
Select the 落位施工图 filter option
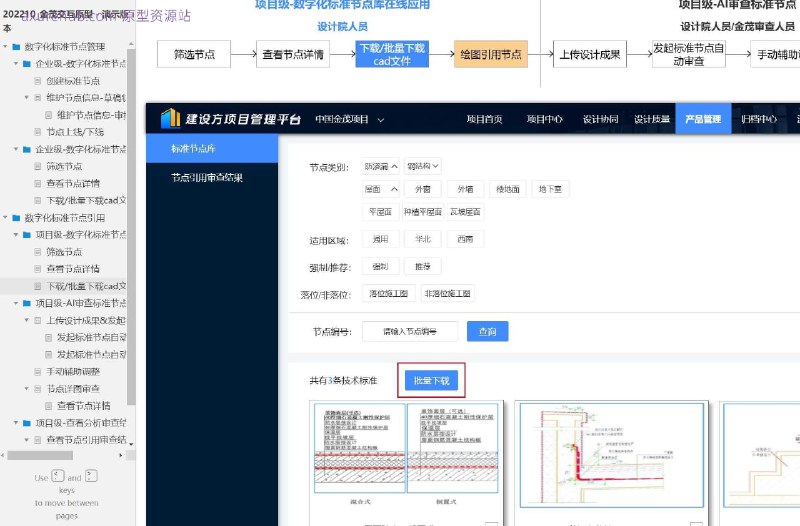pyautogui.click(x=388, y=293)
